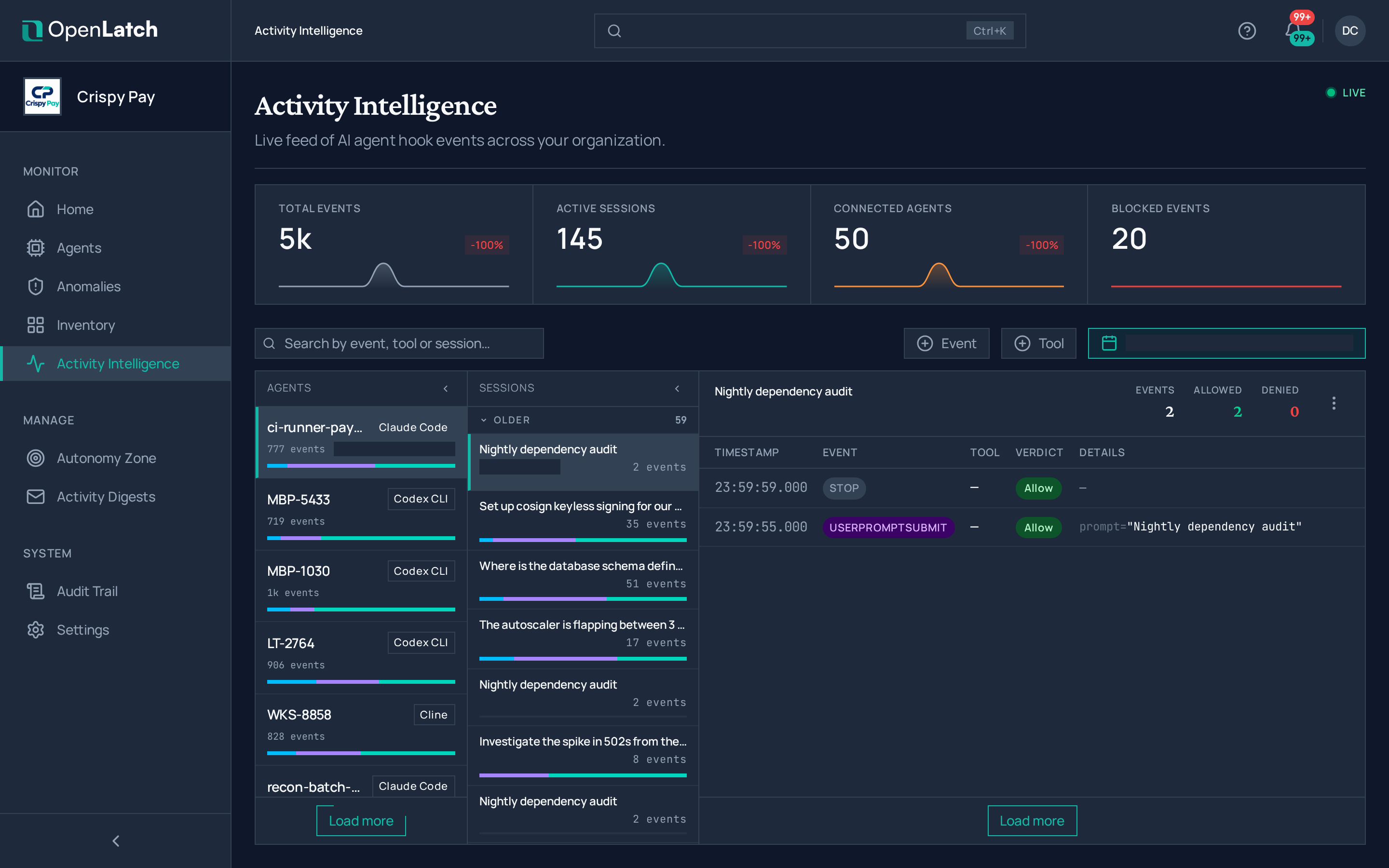Select the ci-runner-pay agent

pyautogui.click(x=361, y=442)
